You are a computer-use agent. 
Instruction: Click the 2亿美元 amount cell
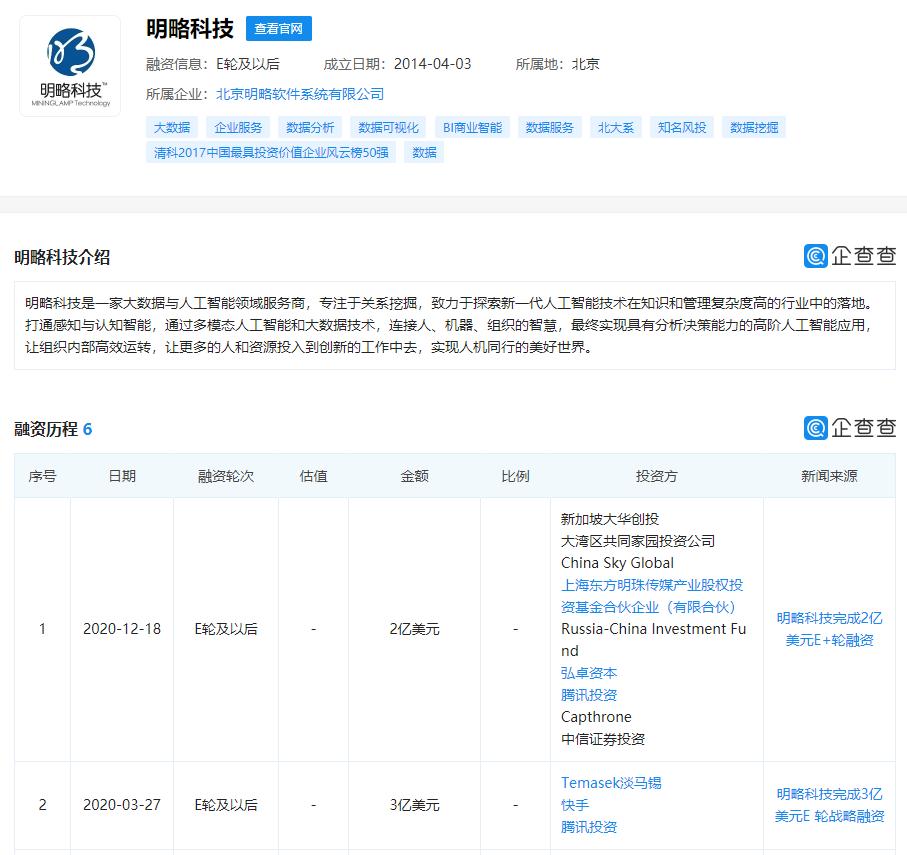point(414,629)
